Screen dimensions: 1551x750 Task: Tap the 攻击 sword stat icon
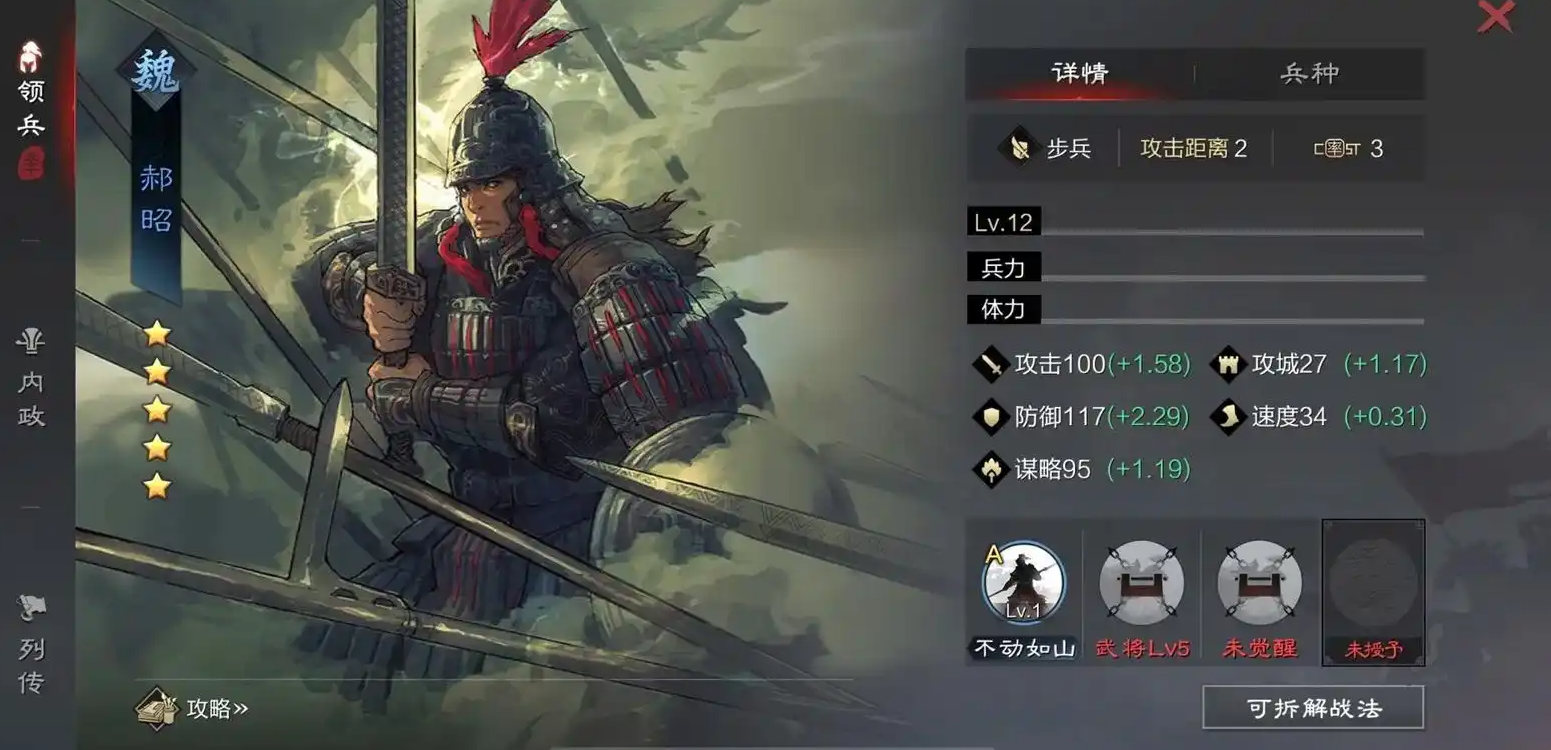coord(991,364)
